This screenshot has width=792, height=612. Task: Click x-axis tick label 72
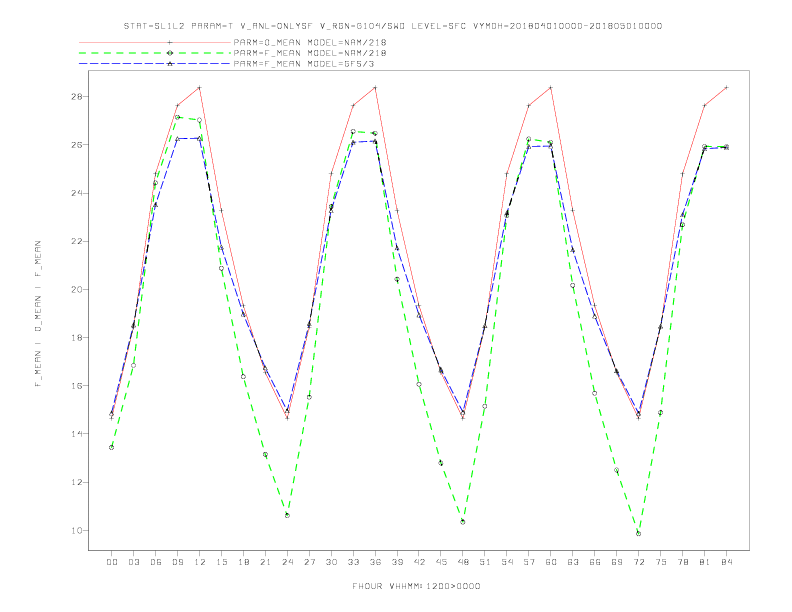tap(638, 562)
